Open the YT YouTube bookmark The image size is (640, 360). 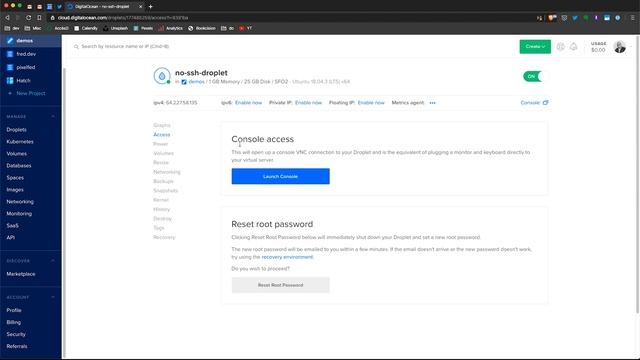tap(245, 28)
